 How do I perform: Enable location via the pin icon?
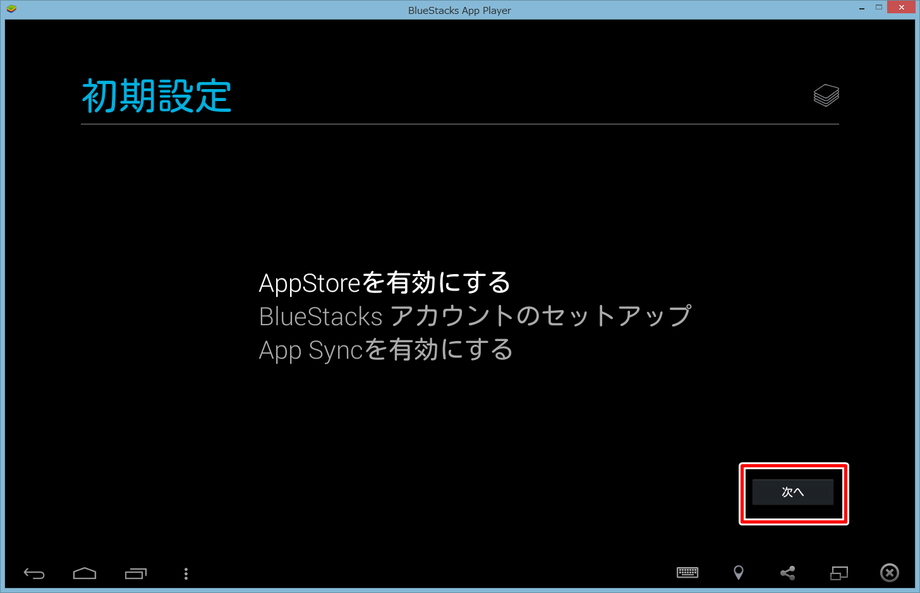click(x=739, y=572)
